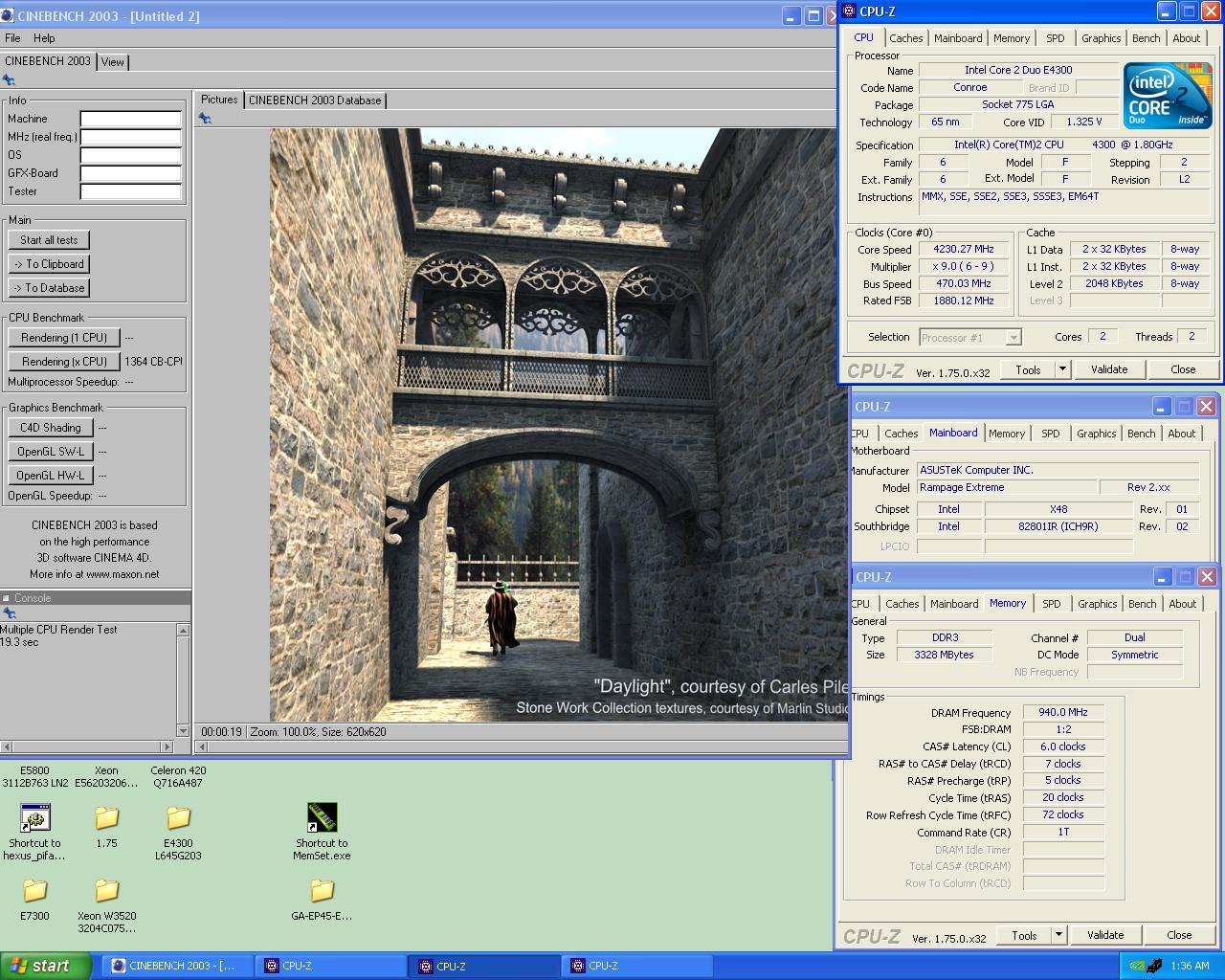
Task: Click the first CPU-Z taskbar button
Action: (331, 966)
